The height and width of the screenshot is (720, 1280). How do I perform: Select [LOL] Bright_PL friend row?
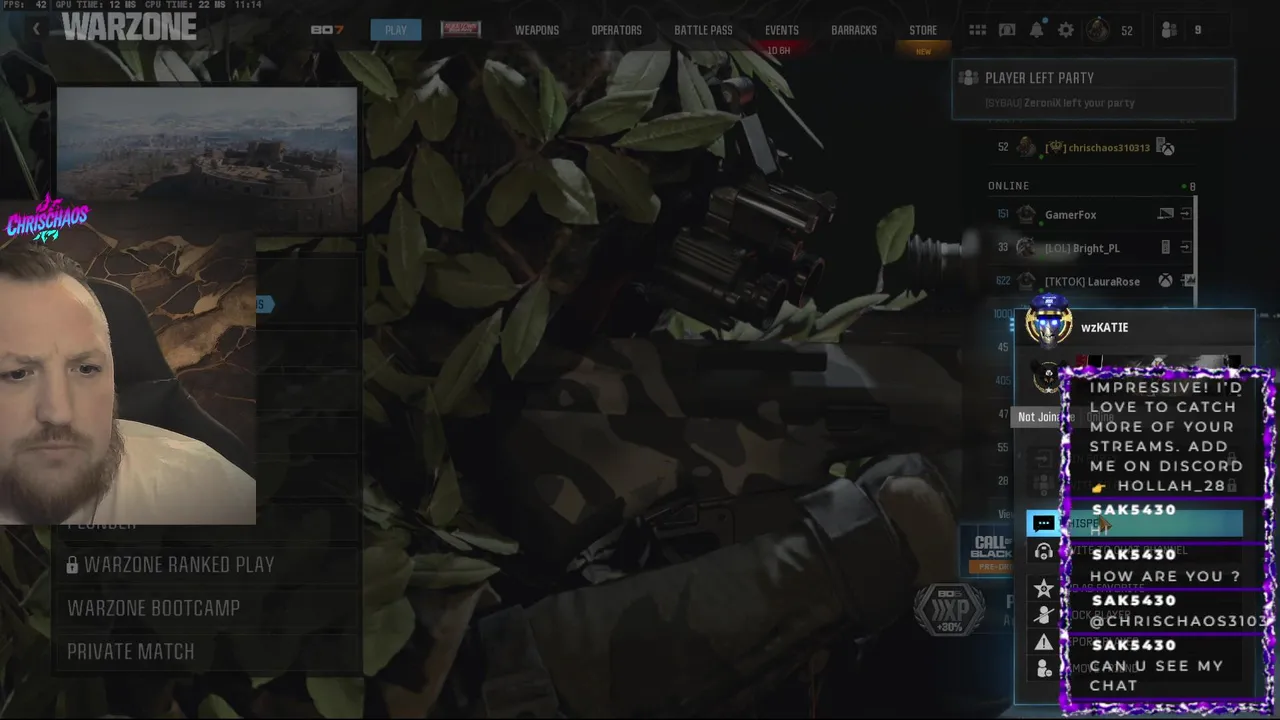click(x=1093, y=247)
